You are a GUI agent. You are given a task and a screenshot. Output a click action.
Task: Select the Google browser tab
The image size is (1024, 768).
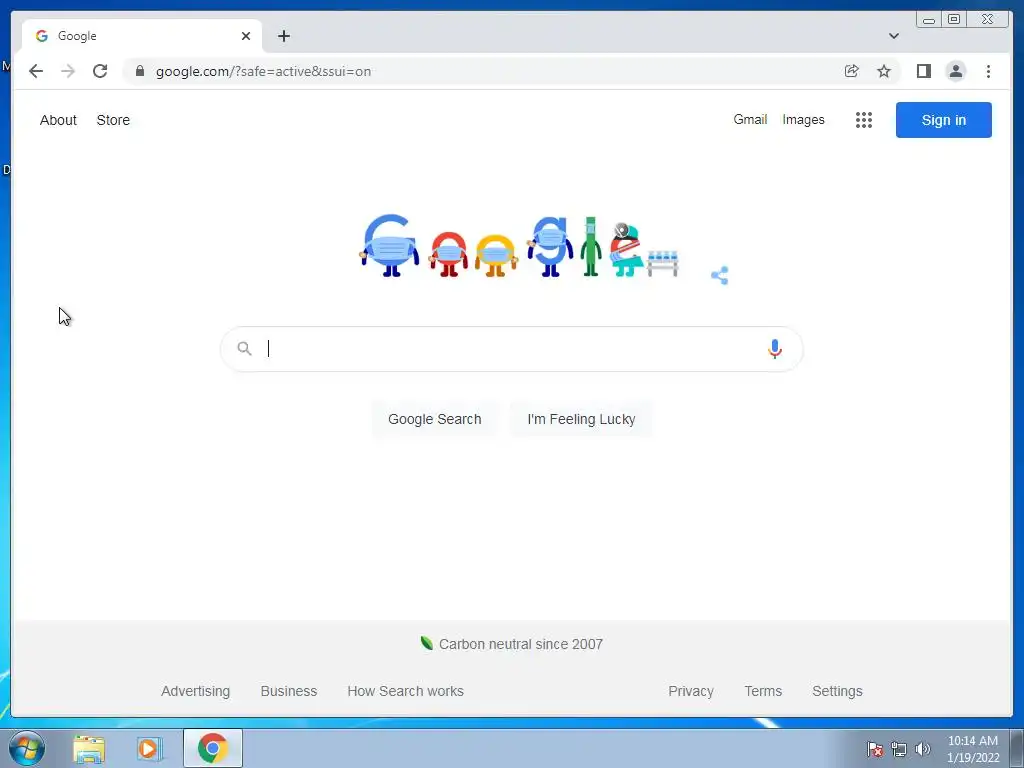coord(142,36)
